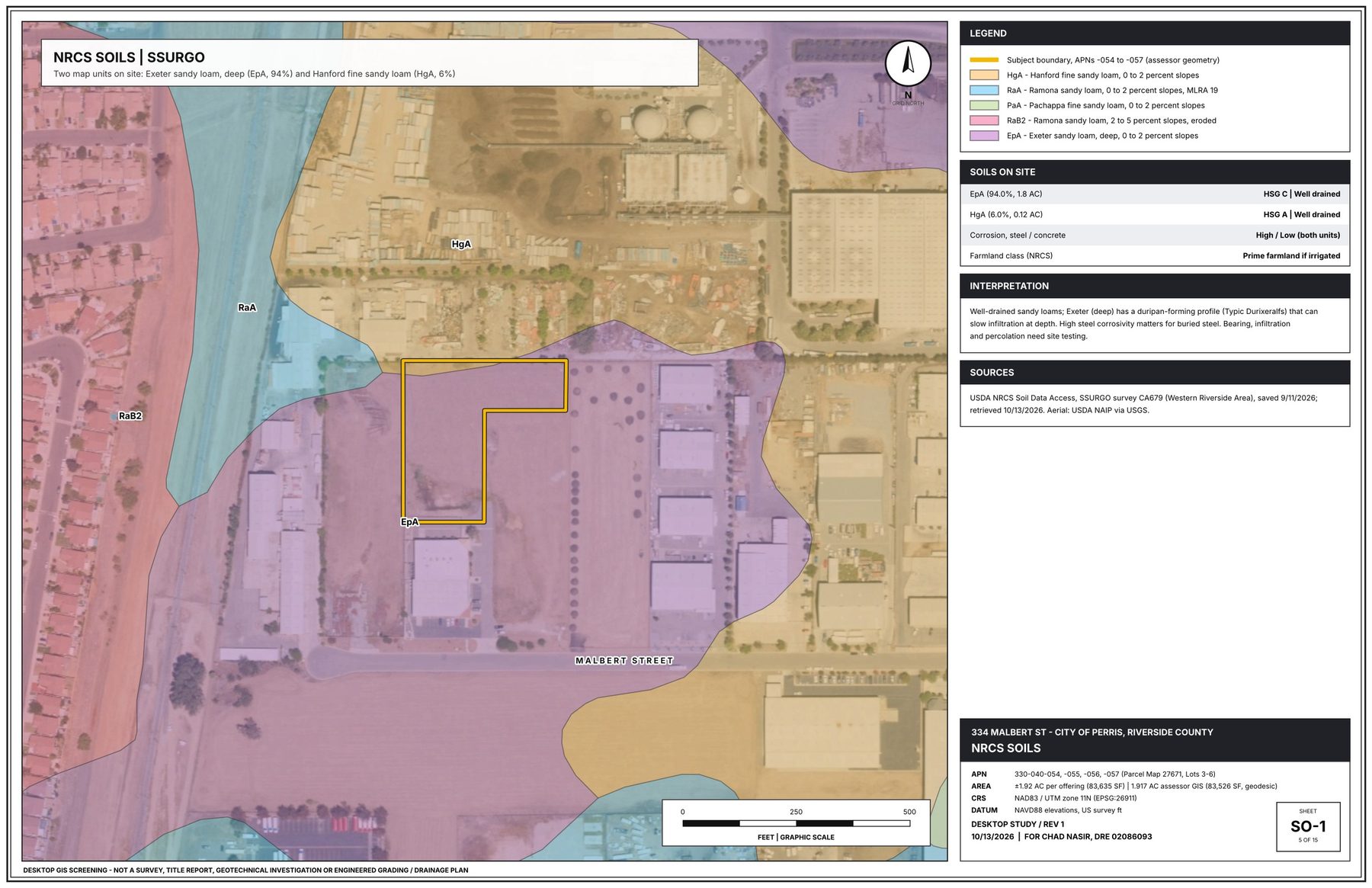Click the INTERPRETATION panel header
This screenshot has height=888, width=1372.
[1155, 286]
